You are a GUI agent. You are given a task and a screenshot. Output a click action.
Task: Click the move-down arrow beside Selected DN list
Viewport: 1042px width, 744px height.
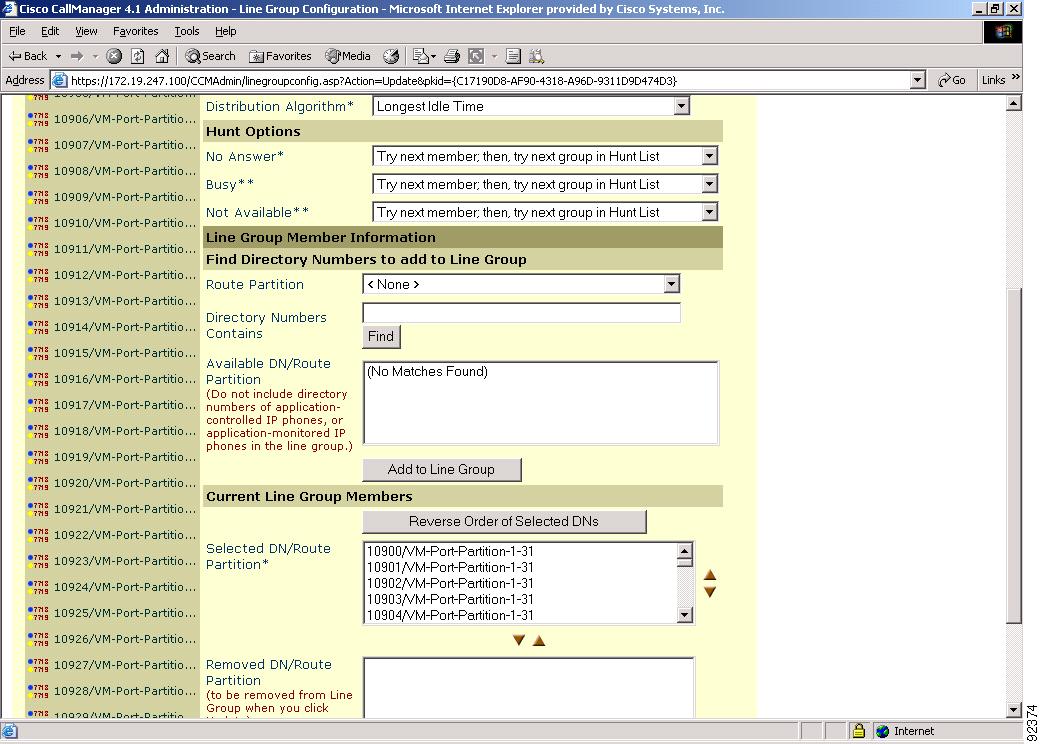click(x=710, y=591)
